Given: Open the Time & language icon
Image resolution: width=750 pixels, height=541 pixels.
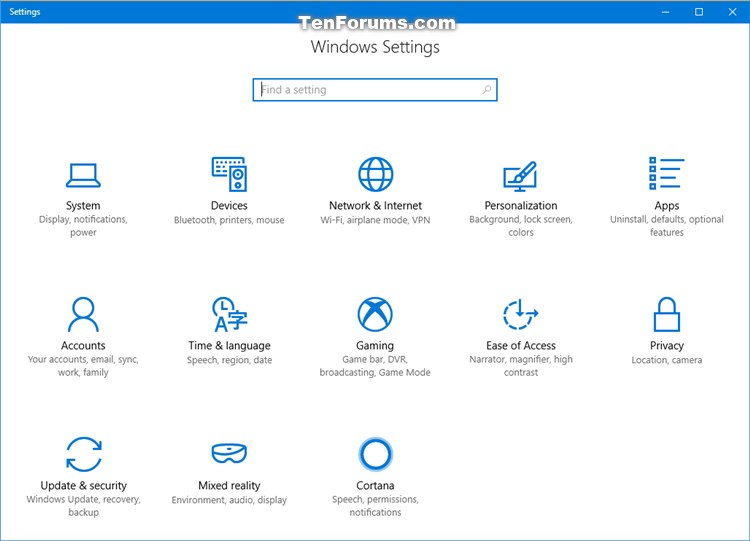Looking at the screenshot, I should coord(230,314).
